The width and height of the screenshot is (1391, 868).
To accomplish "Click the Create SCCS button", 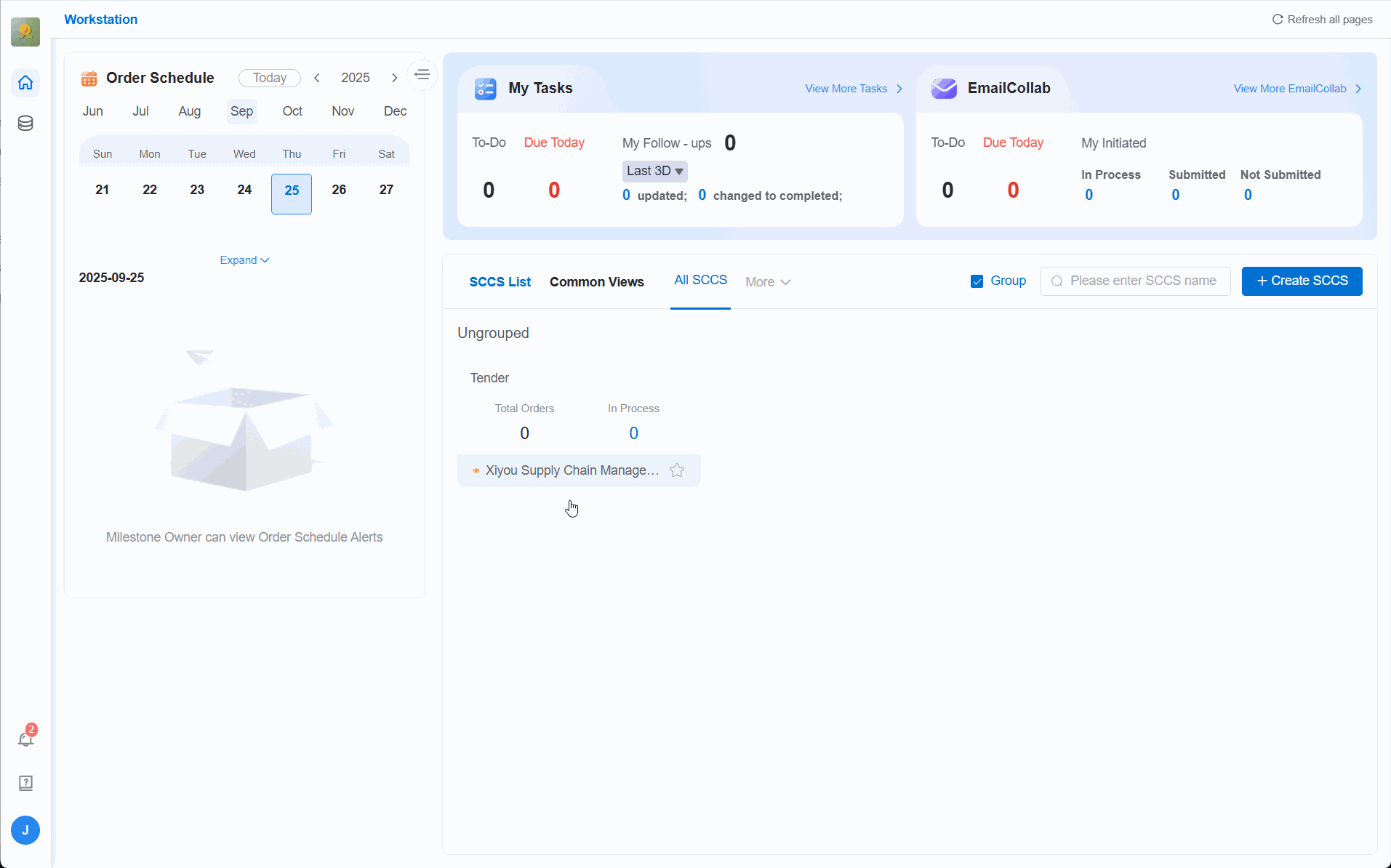I will tap(1302, 281).
